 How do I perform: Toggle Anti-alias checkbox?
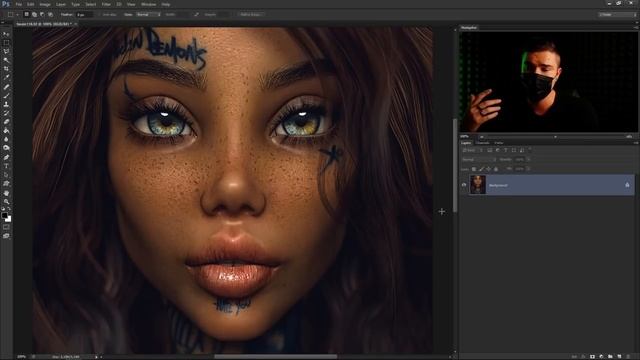coord(100,14)
